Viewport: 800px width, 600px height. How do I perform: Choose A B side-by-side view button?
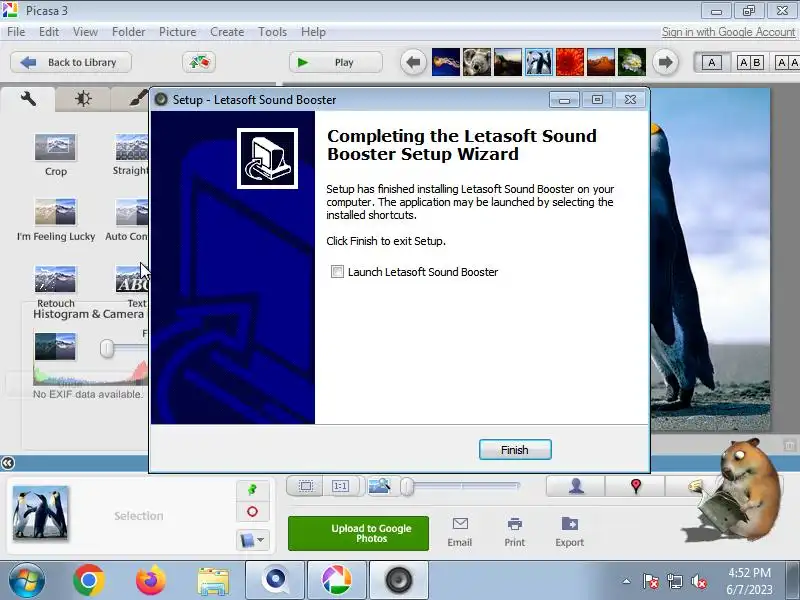(x=750, y=63)
